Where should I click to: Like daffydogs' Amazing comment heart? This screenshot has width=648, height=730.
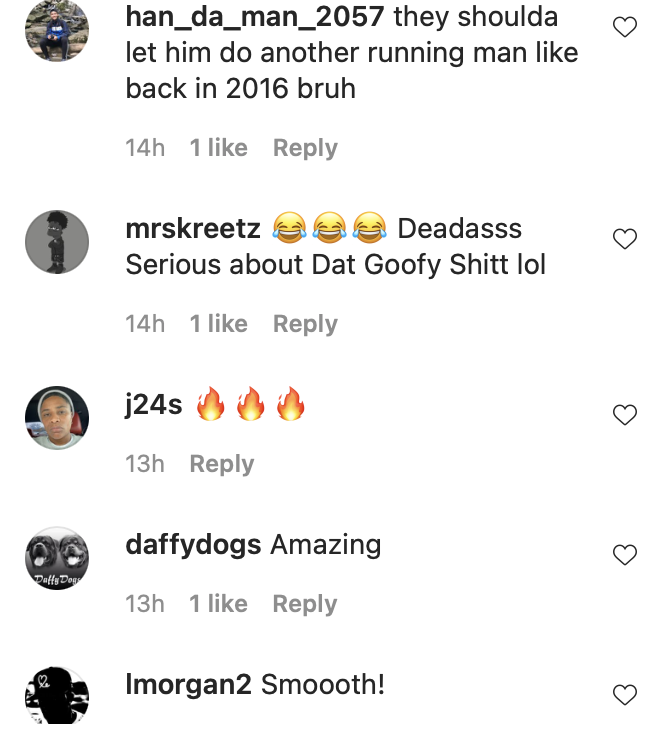click(624, 555)
